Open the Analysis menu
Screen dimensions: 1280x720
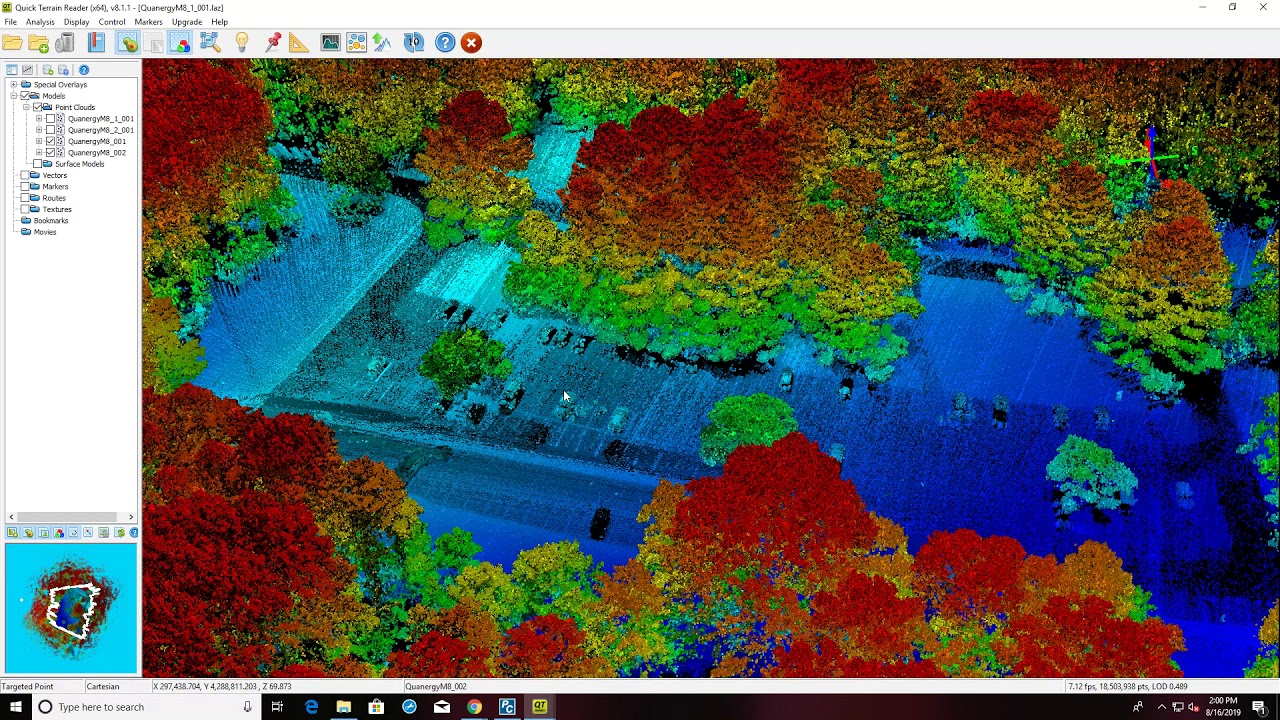pos(40,22)
